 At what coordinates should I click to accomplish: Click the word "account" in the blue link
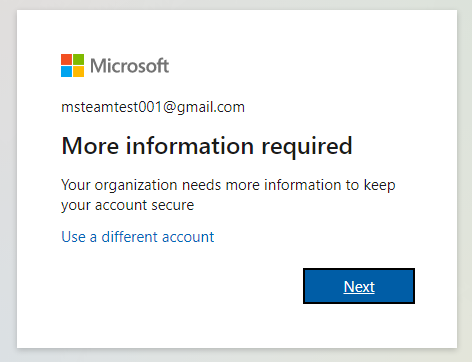[188, 237]
